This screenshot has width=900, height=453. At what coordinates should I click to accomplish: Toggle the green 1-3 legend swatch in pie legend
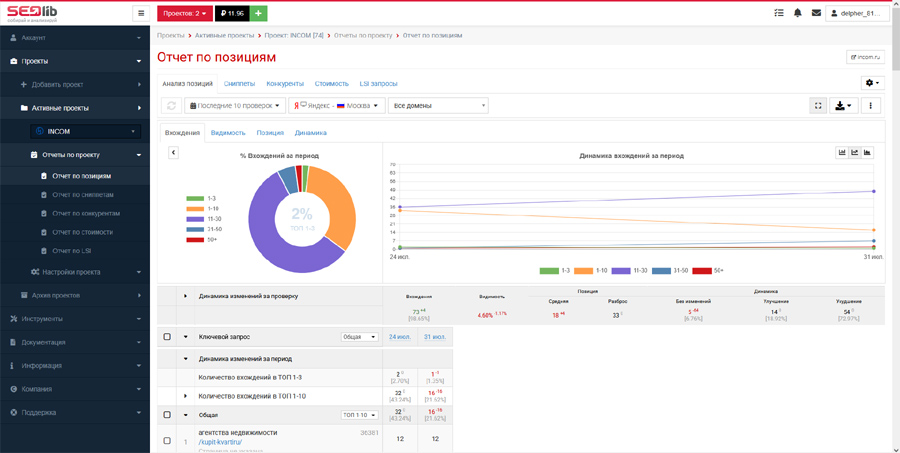click(195, 198)
